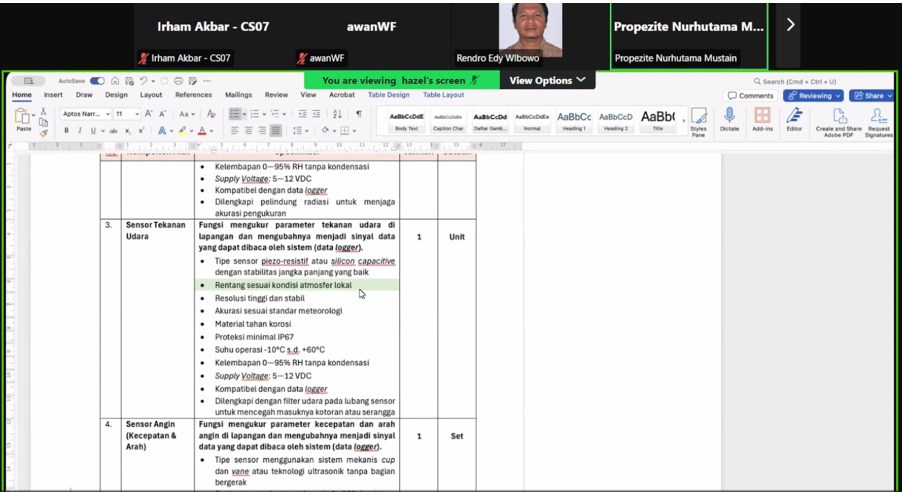Open the Table Design tab
The width and height of the screenshot is (902, 492).
(x=389, y=95)
